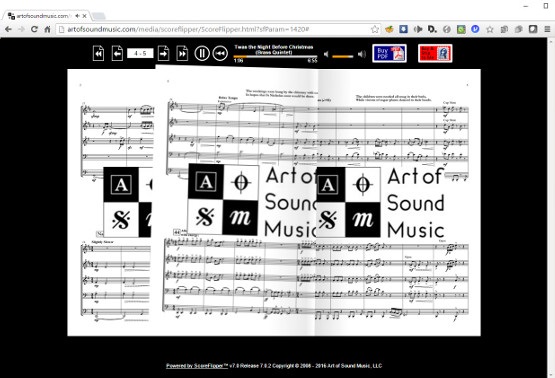The width and height of the screenshot is (555, 378).
Task: Click the green square extension icon
Action: coord(461,29)
